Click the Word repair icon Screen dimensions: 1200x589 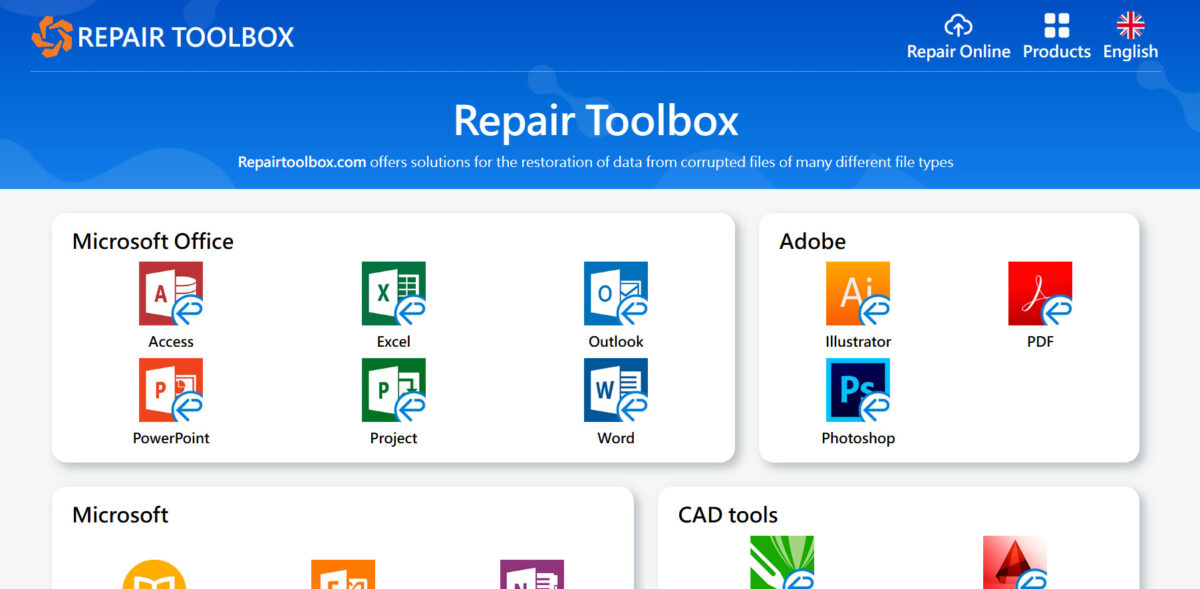pyautogui.click(x=615, y=392)
